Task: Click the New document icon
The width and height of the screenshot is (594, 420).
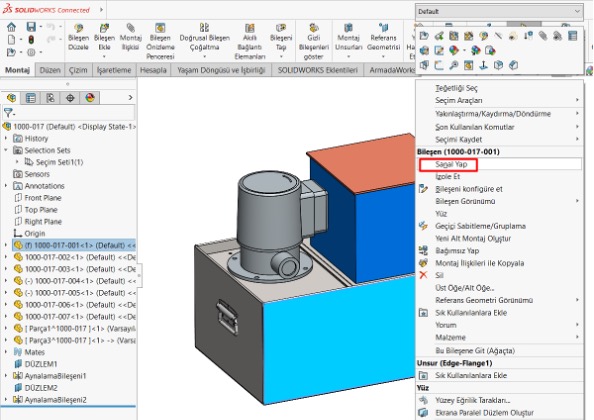Action: coord(11,39)
